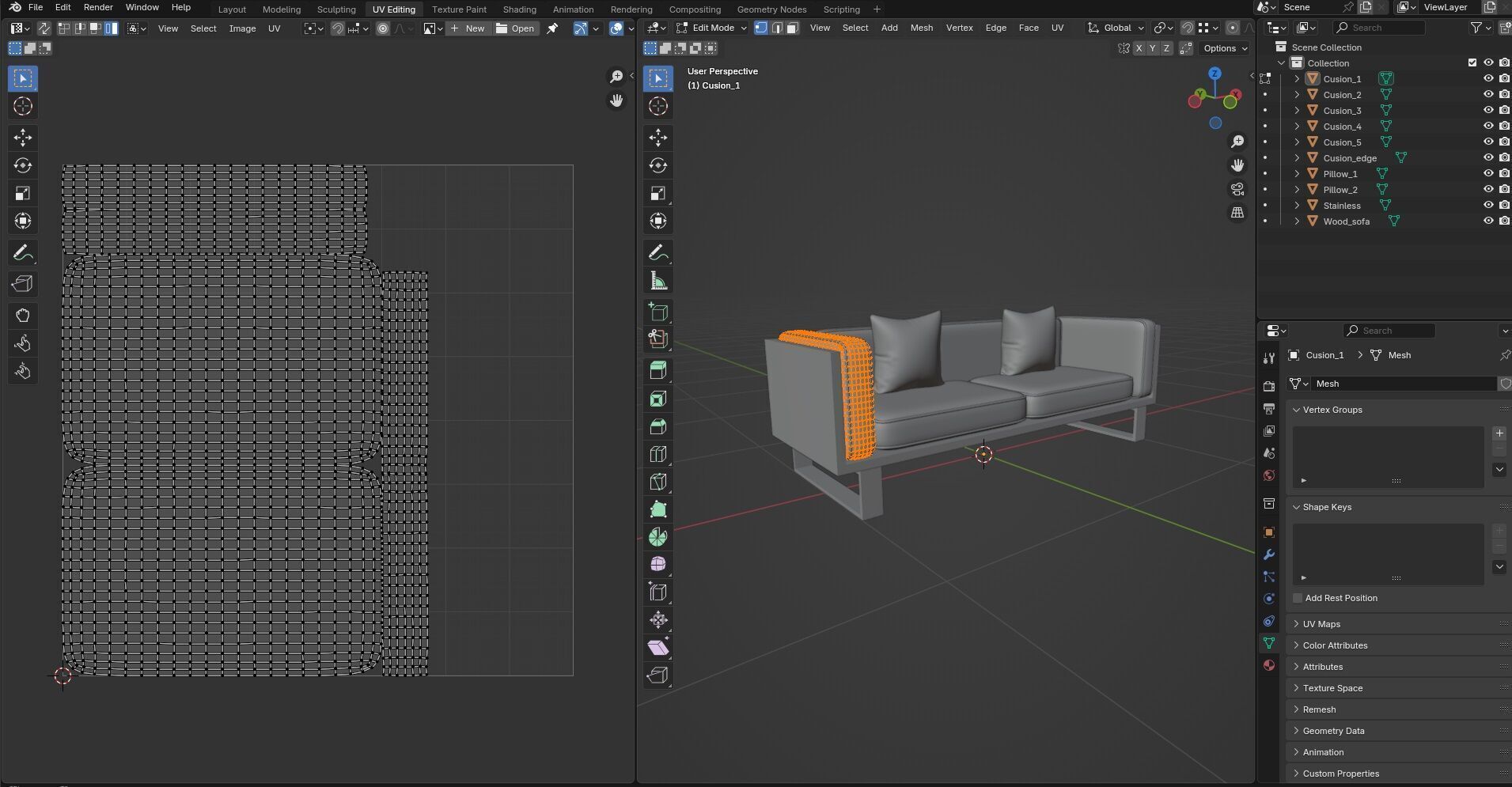This screenshot has width=1512, height=787.
Task: Select the Smooth tool
Action: (657, 564)
